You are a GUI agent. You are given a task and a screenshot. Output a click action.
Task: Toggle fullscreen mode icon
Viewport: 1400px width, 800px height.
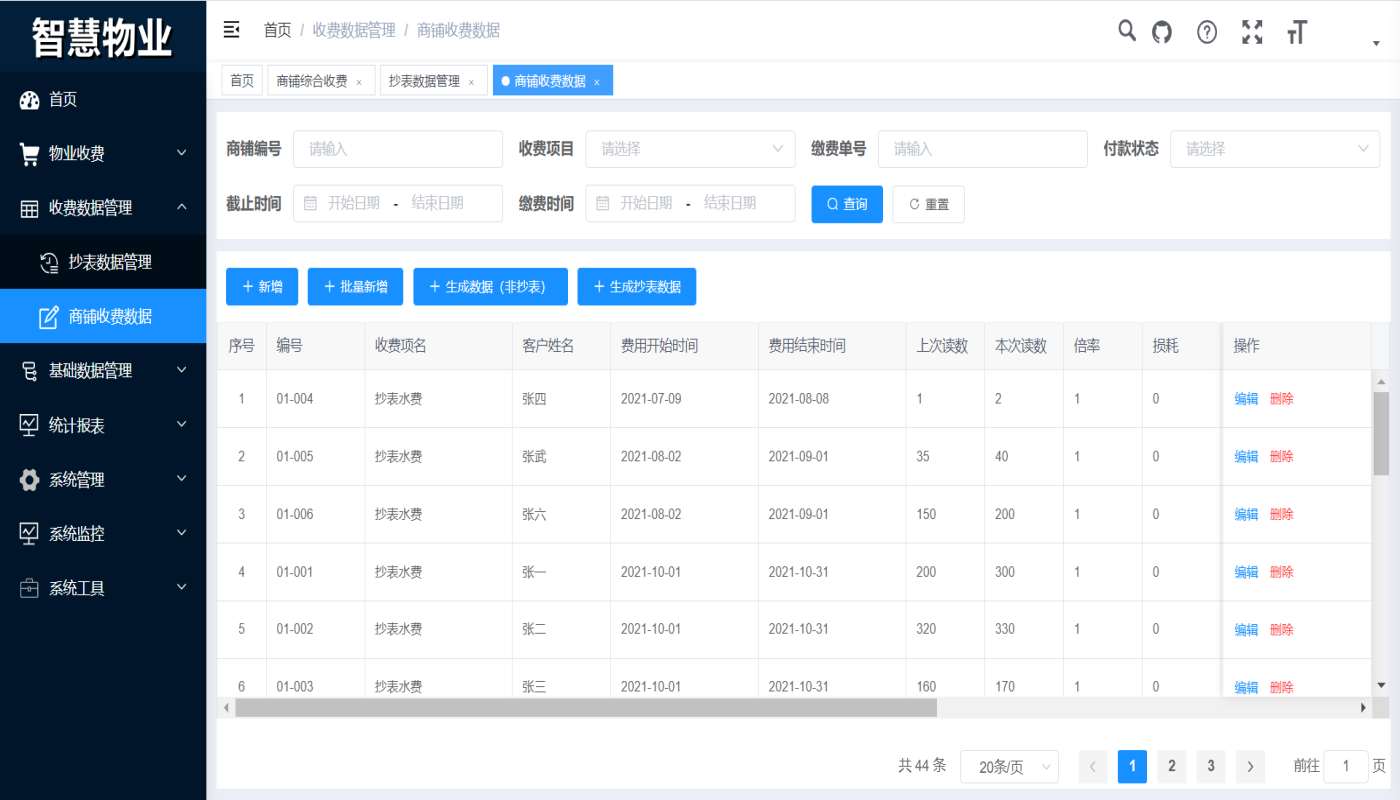tap(1252, 32)
